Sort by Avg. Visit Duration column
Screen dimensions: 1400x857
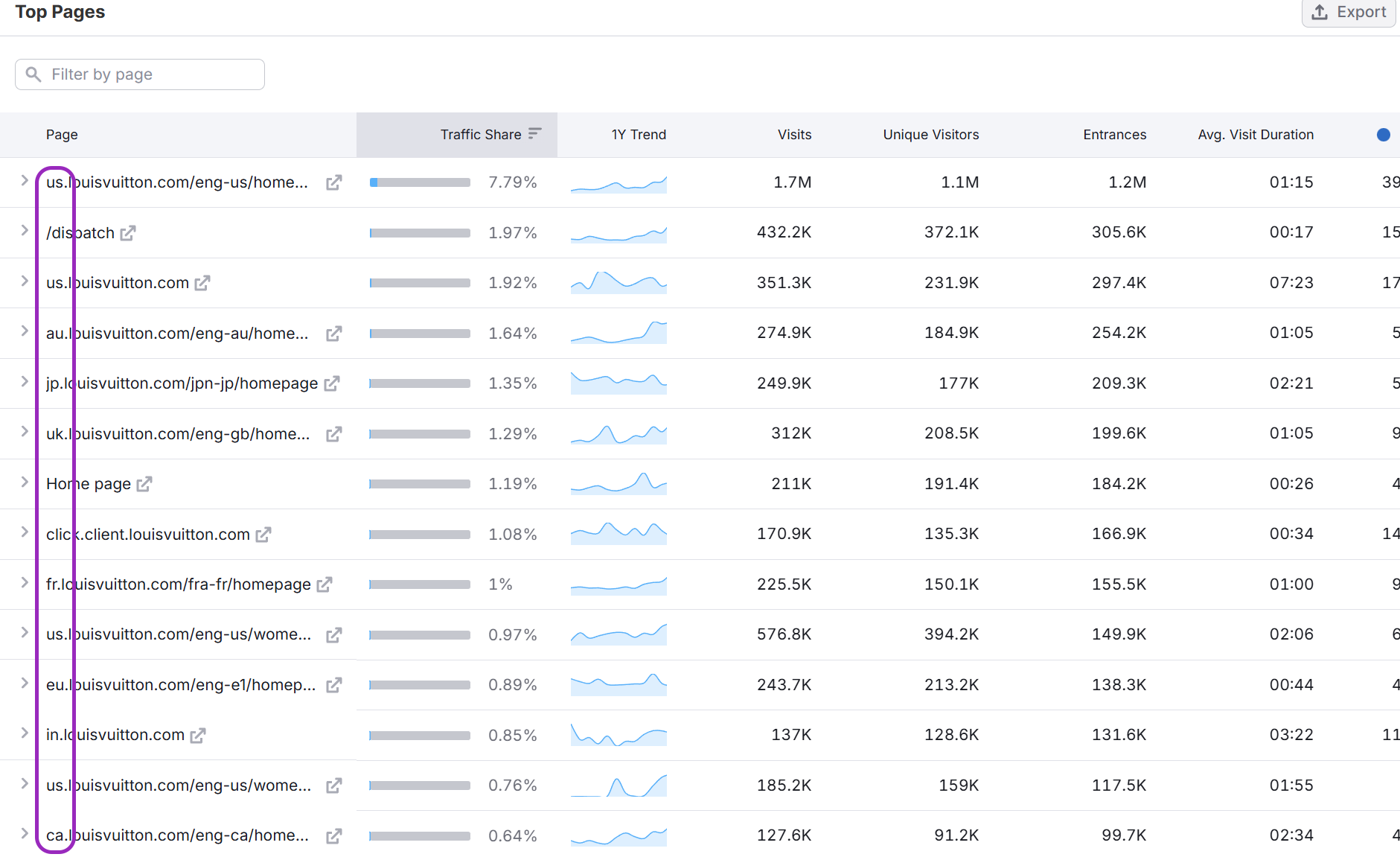coord(1256,135)
